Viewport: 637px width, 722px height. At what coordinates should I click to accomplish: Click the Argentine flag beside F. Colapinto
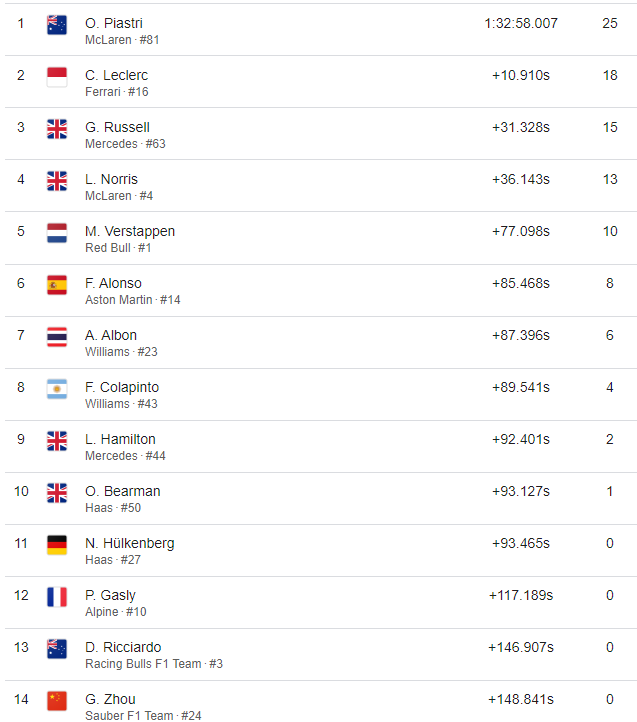click(x=57, y=389)
